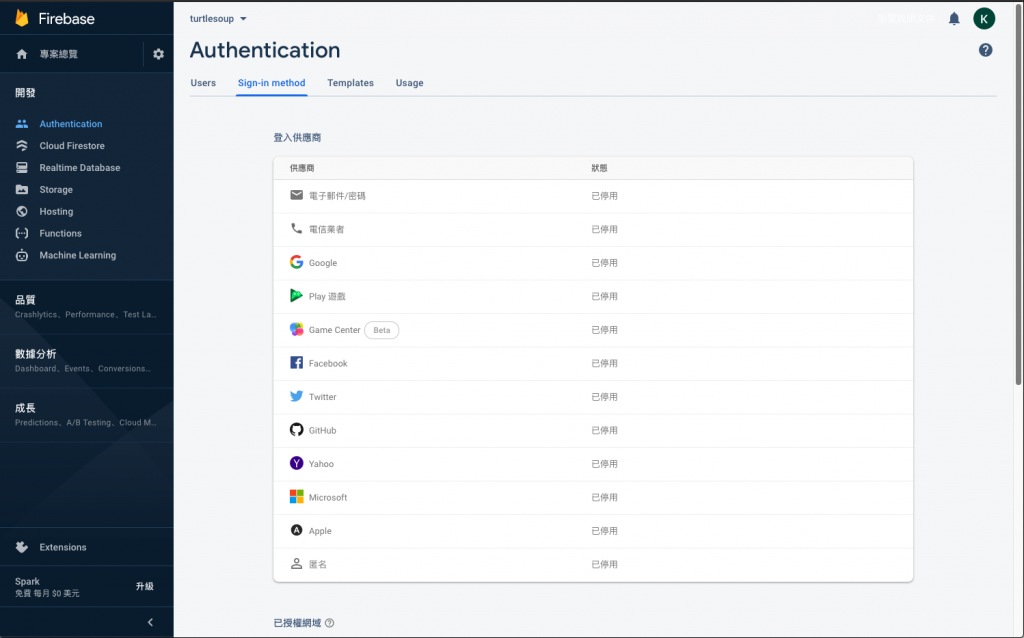Click the 升級 upgrade button

[145, 587]
